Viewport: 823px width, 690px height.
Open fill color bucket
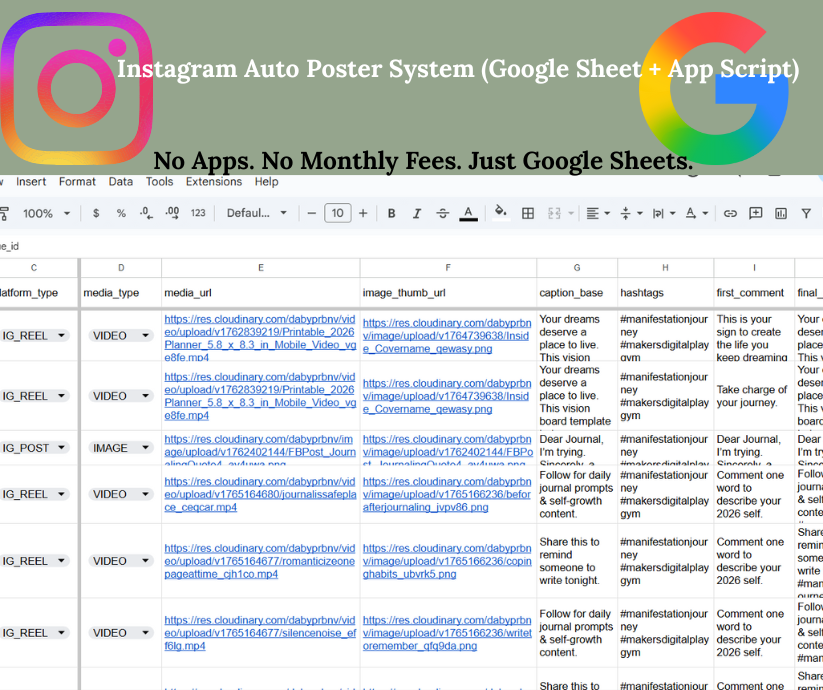click(x=501, y=213)
